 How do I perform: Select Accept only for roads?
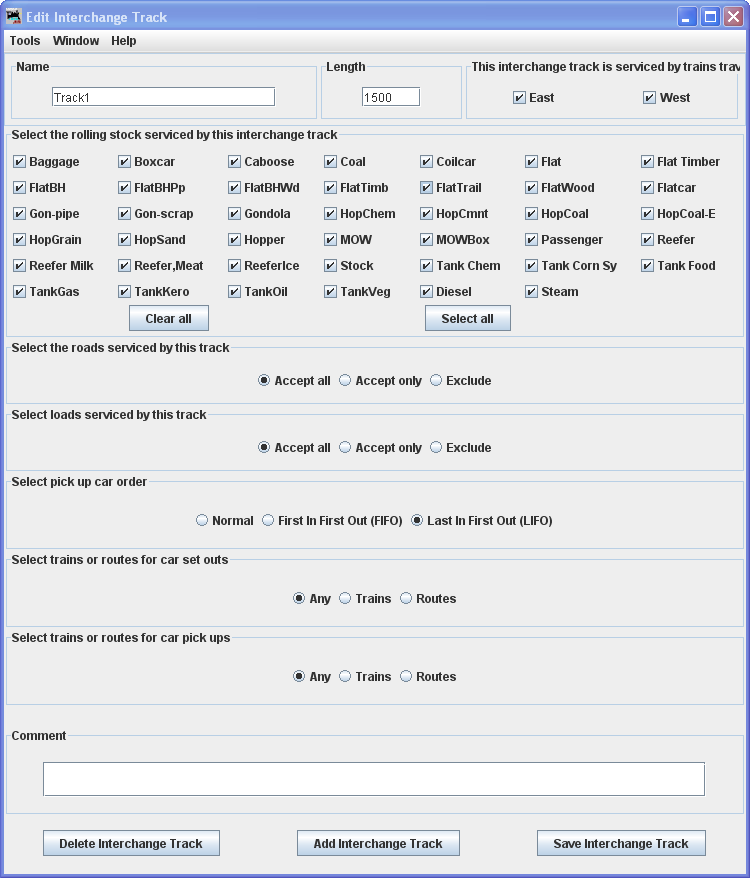(x=345, y=381)
